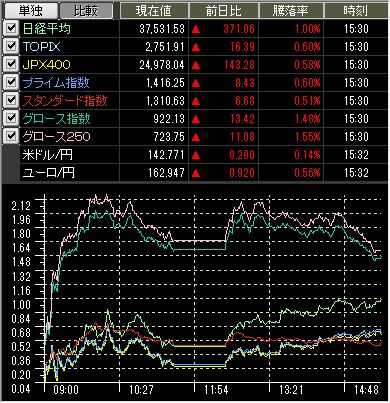Switch to the 単独 tab
Screen dimensions: 390x403
click(x=30, y=11)
